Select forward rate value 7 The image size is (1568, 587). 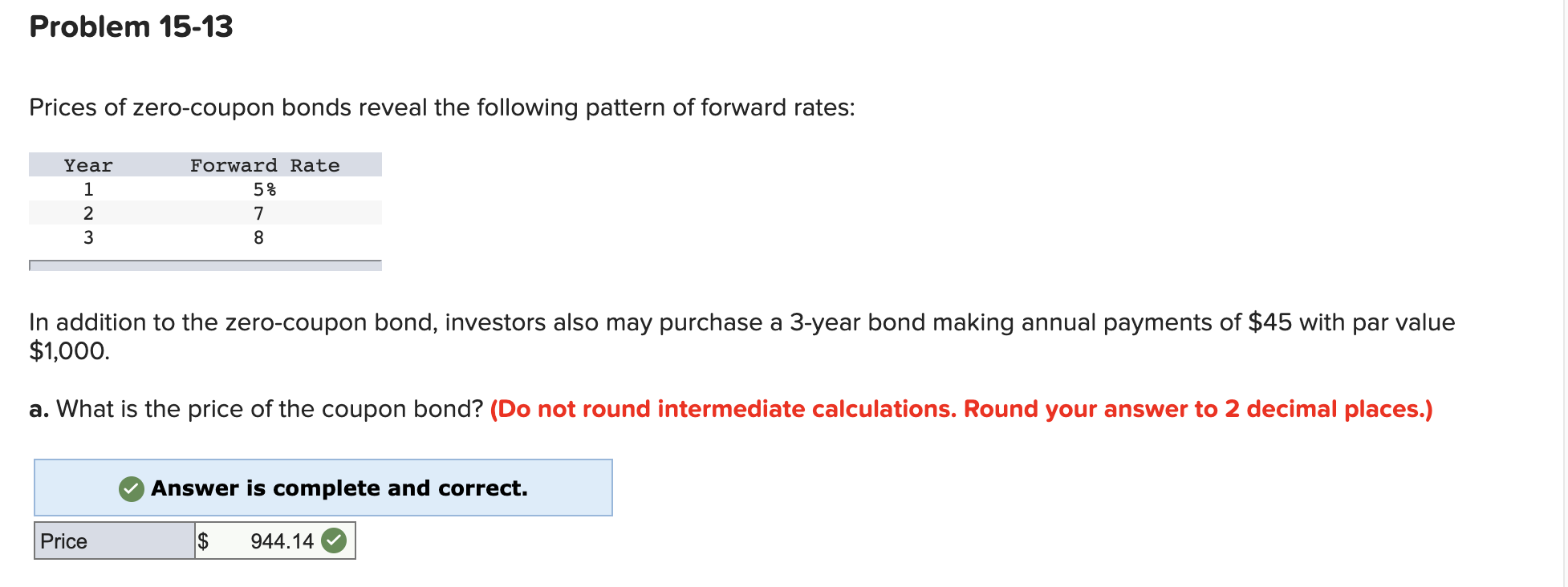point(259,213)
